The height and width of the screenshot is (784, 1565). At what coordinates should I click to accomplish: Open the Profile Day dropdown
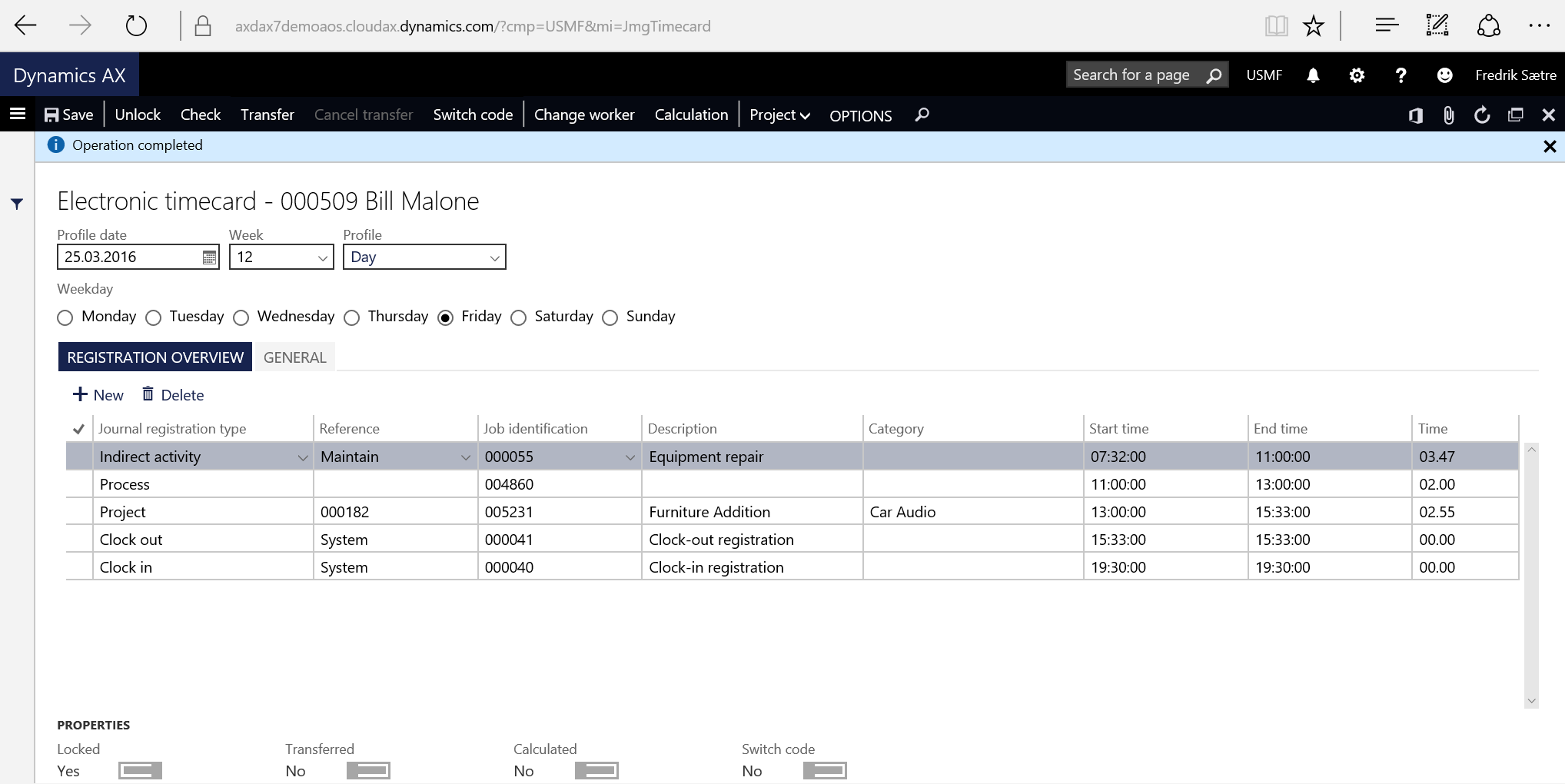(x=494, y=257)
